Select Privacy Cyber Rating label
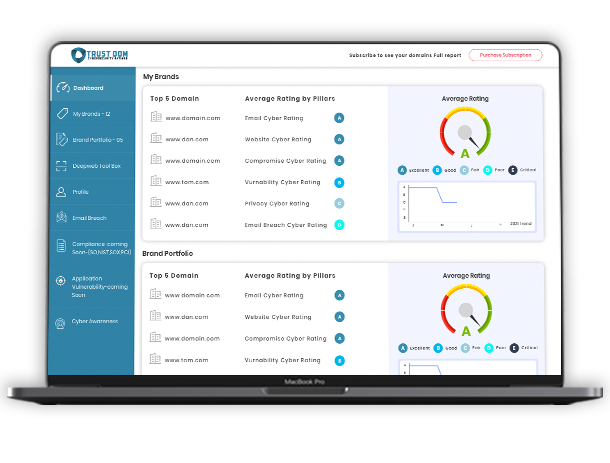The image size is (610, 463). pyautogui.click(x=277, y=203)
